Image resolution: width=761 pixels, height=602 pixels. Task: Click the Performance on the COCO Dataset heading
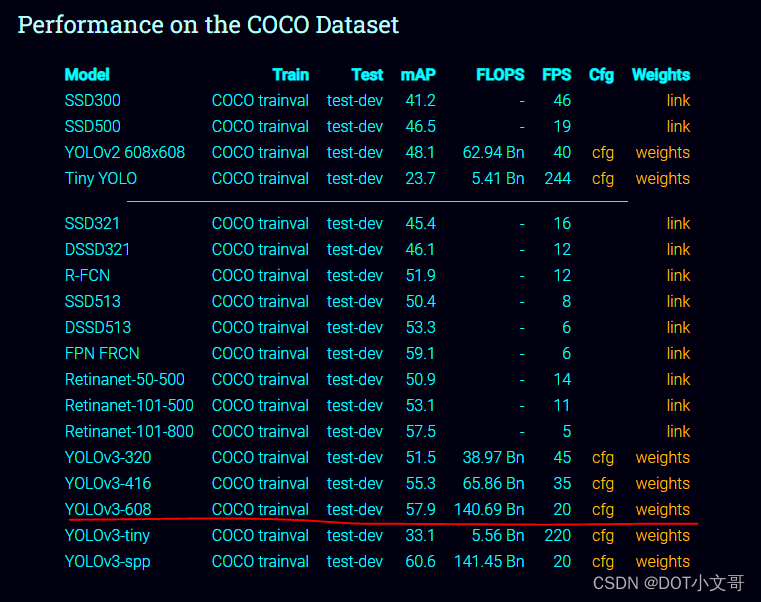[x=208, y=24]
